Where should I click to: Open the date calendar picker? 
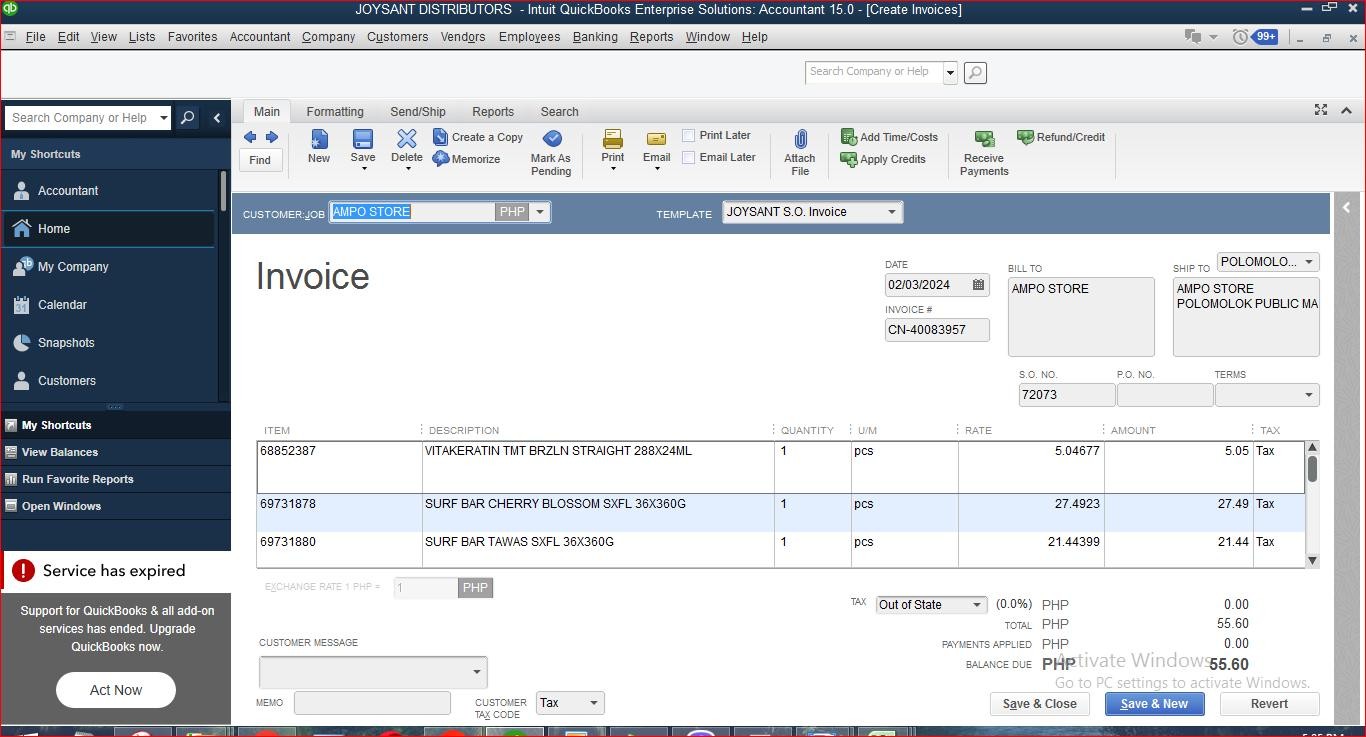(x=978, y=285)
